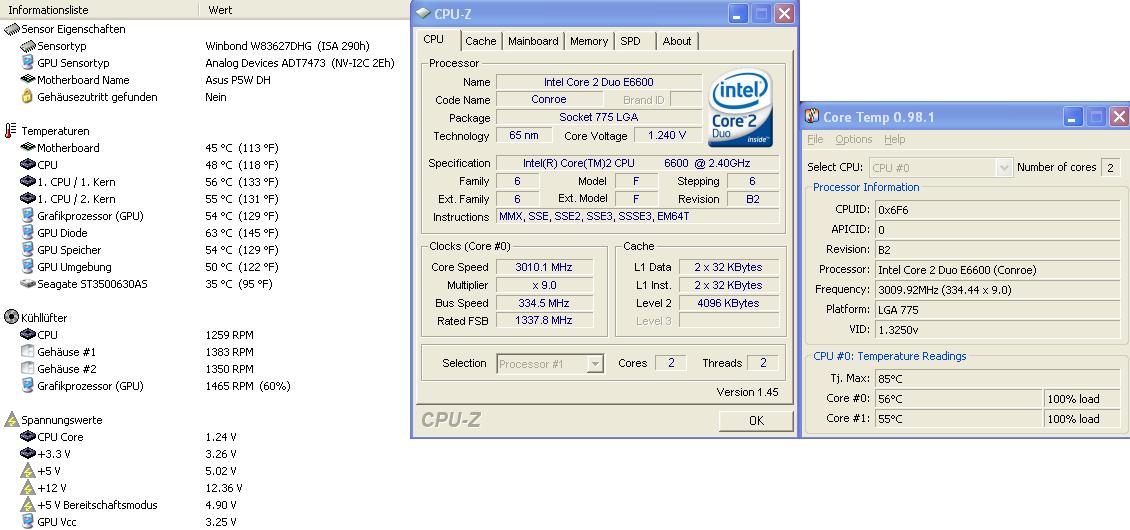Click the Core Temp title bar icon
This screenshot has width=1130, height=530.
(812, 117)
